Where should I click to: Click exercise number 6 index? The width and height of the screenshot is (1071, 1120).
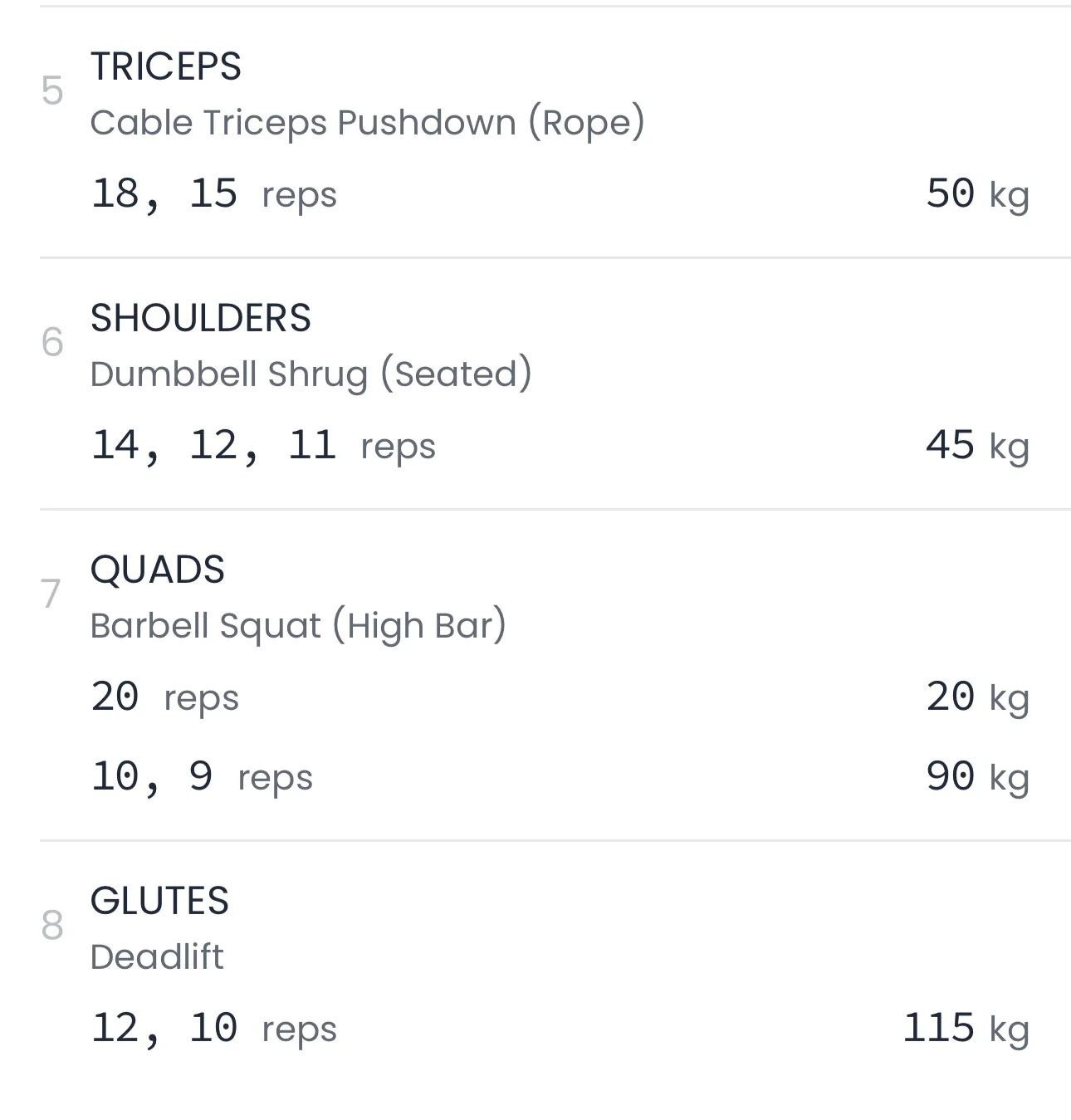click(51, 342)
